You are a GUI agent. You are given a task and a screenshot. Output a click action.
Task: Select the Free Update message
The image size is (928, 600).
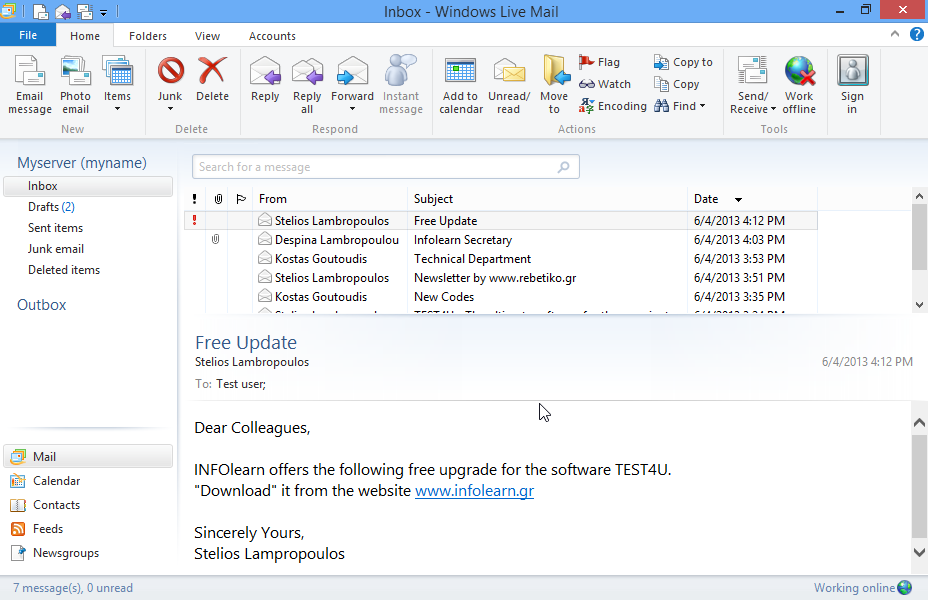click(x=501, y=221)
